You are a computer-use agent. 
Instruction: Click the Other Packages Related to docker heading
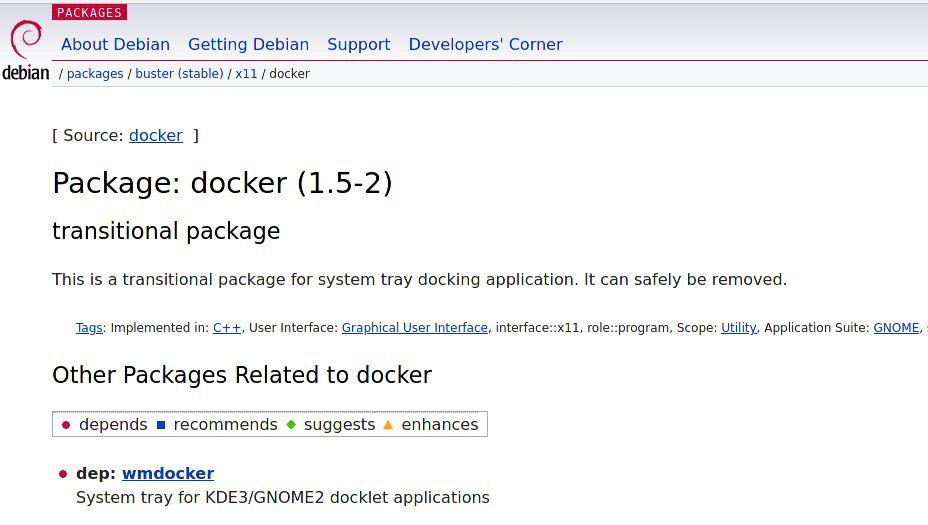point(242,375)
